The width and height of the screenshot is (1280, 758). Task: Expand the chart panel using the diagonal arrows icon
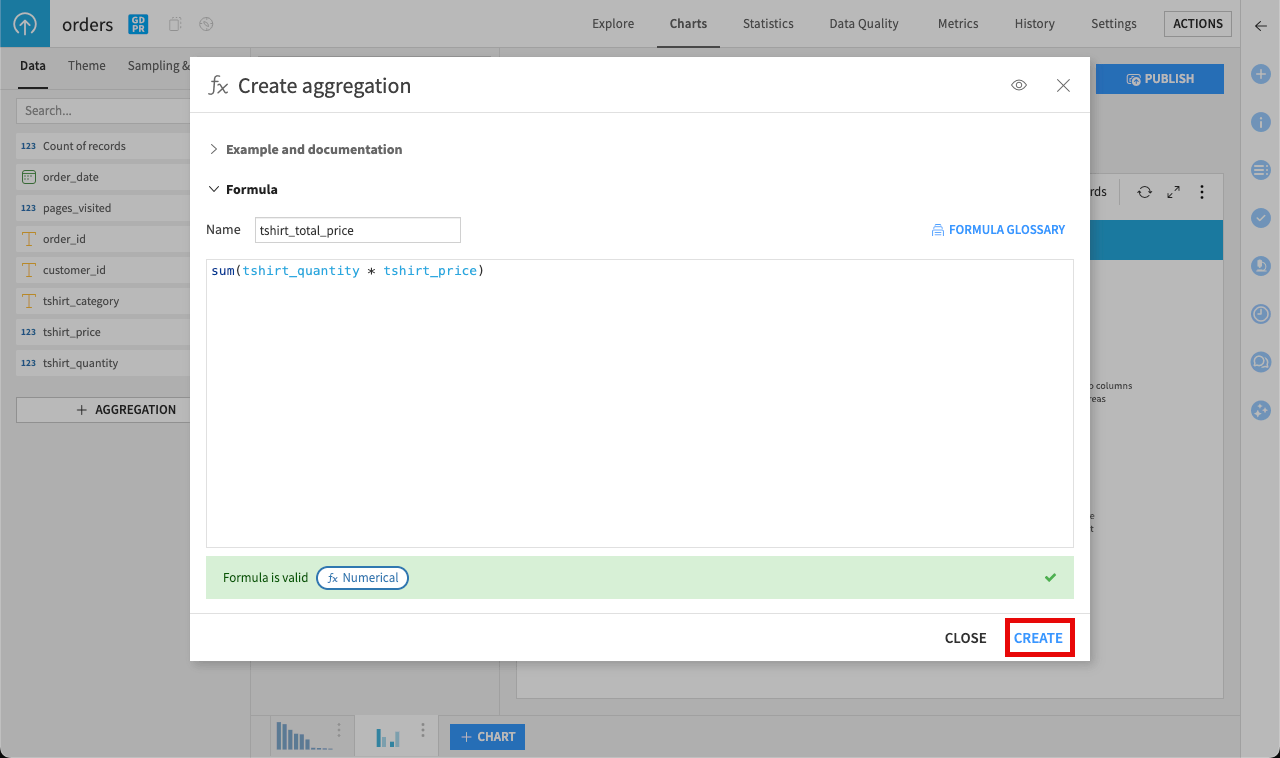1172,192
